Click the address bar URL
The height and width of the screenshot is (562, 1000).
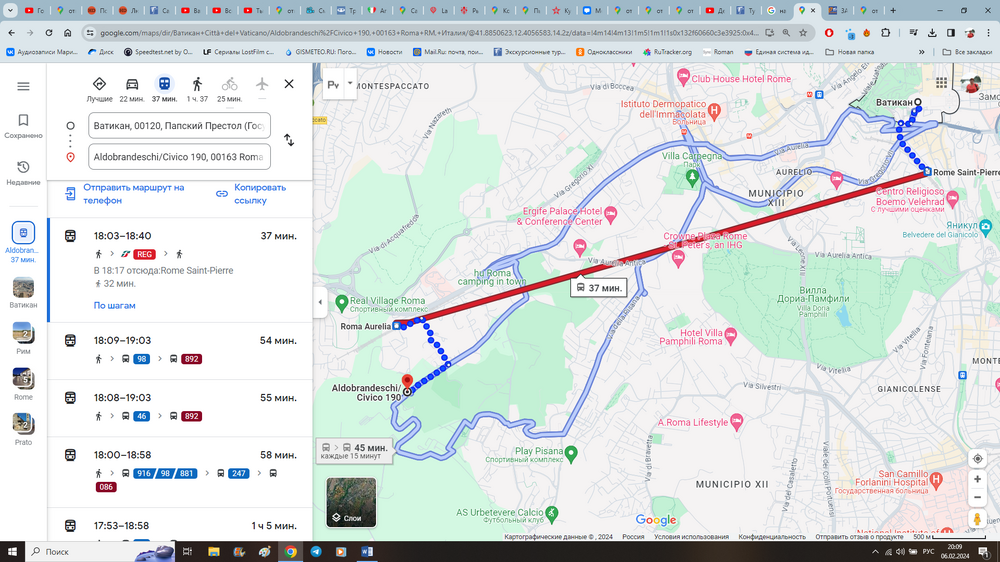(x=429, y=33)
